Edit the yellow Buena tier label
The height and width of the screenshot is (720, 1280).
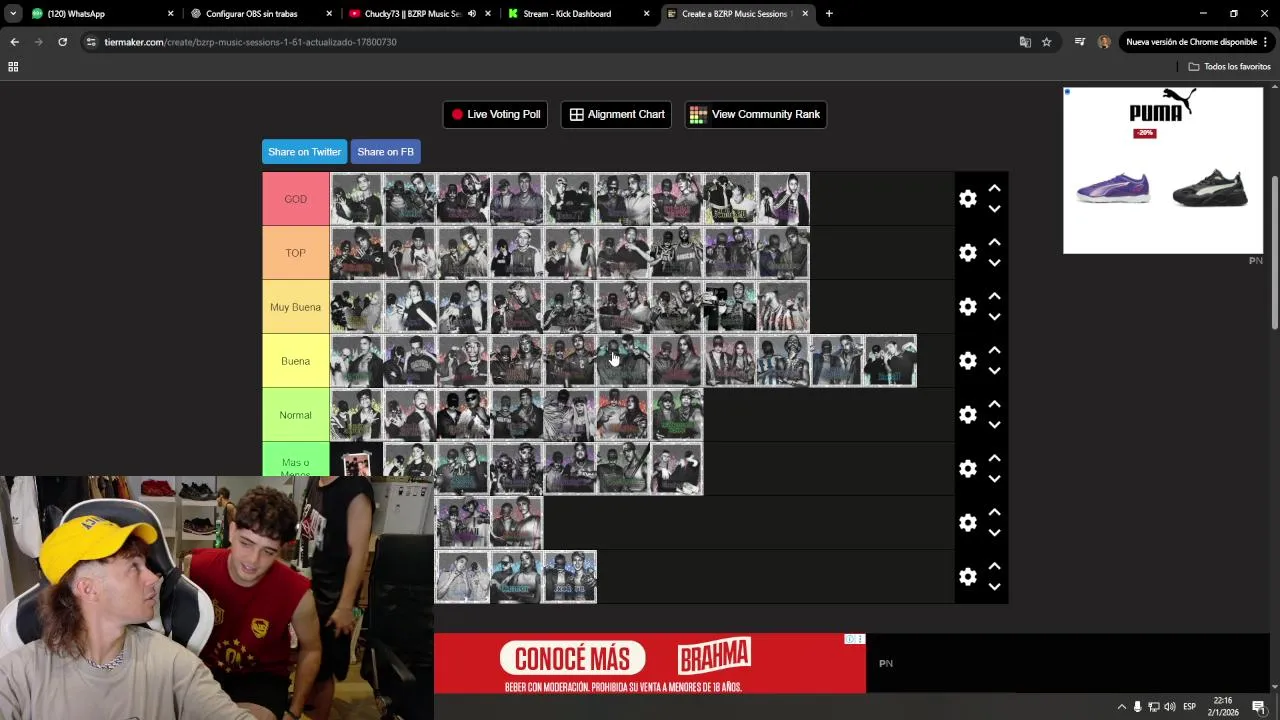point(296,361)
